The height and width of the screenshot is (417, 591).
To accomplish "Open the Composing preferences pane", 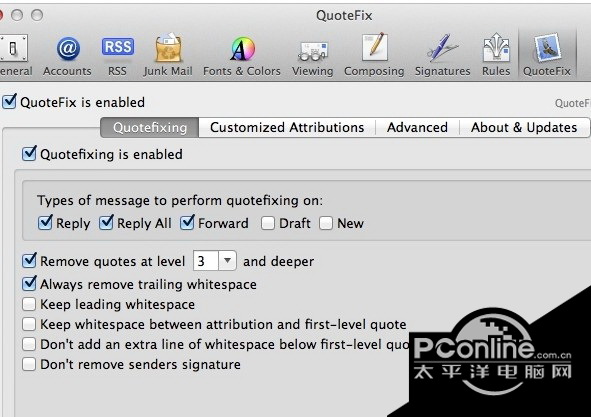I will [374, 55].
